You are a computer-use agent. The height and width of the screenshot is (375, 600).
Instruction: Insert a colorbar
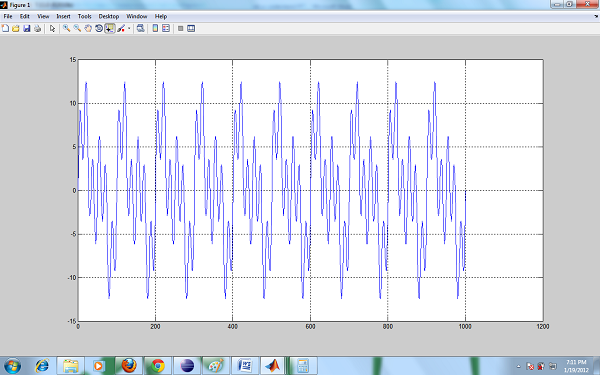[x=155, y=28]
